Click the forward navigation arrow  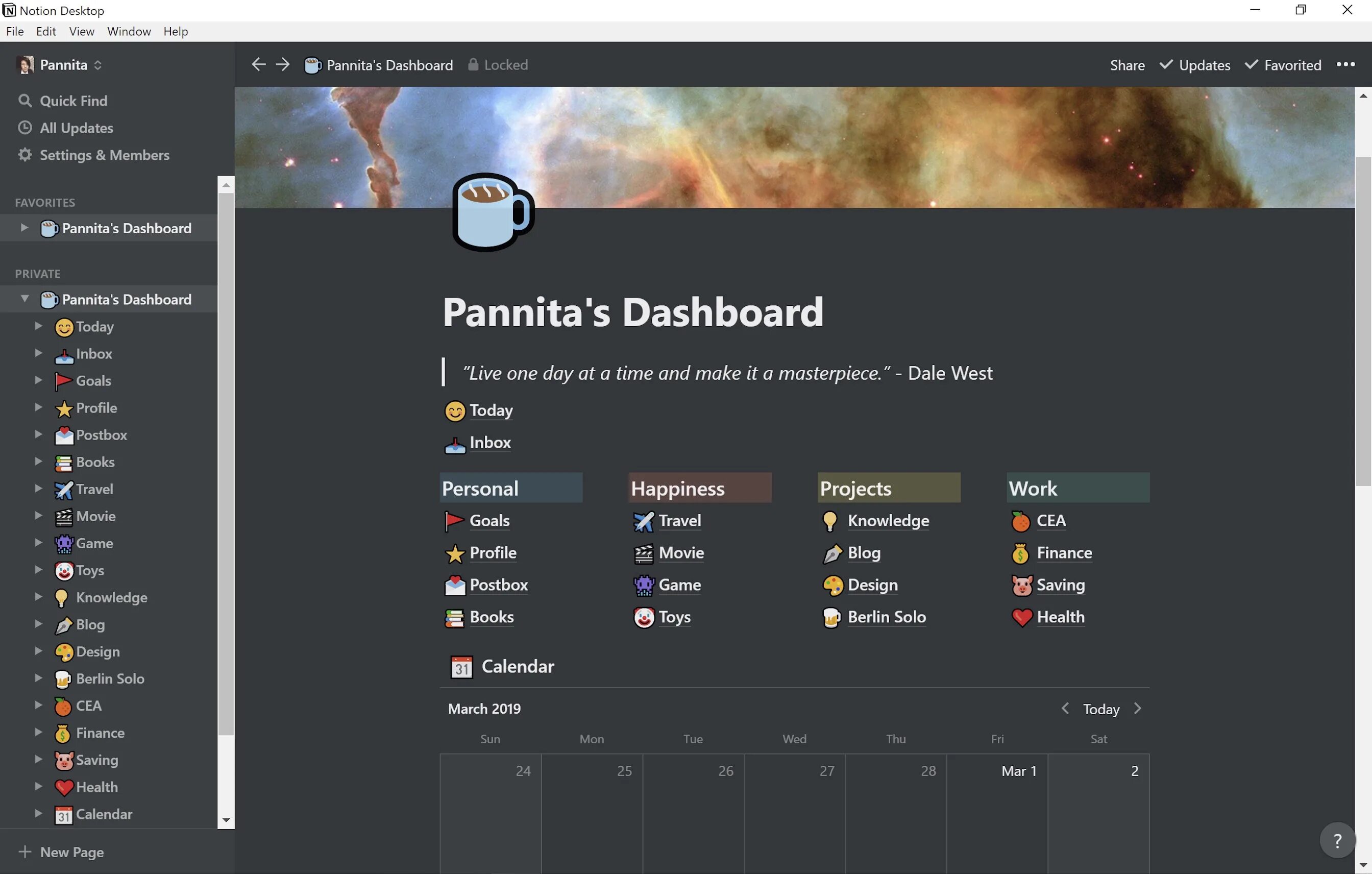tap(283, 64)
